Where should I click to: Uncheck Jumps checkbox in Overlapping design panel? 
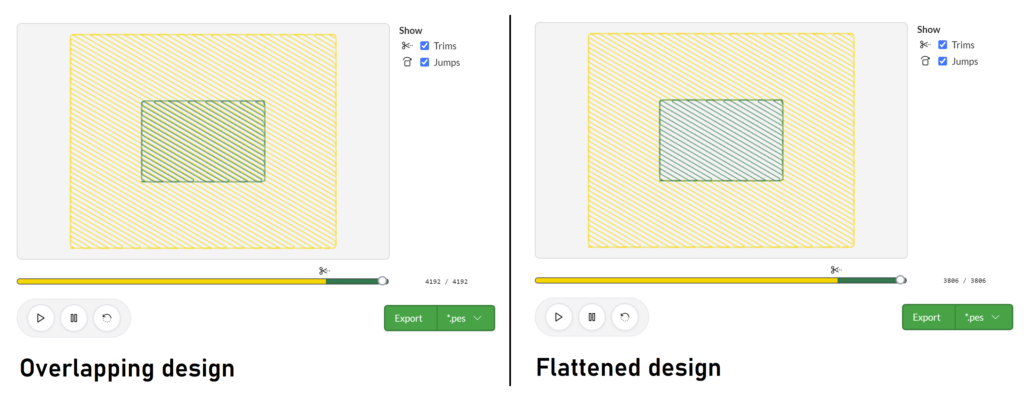tap(424, 62)
